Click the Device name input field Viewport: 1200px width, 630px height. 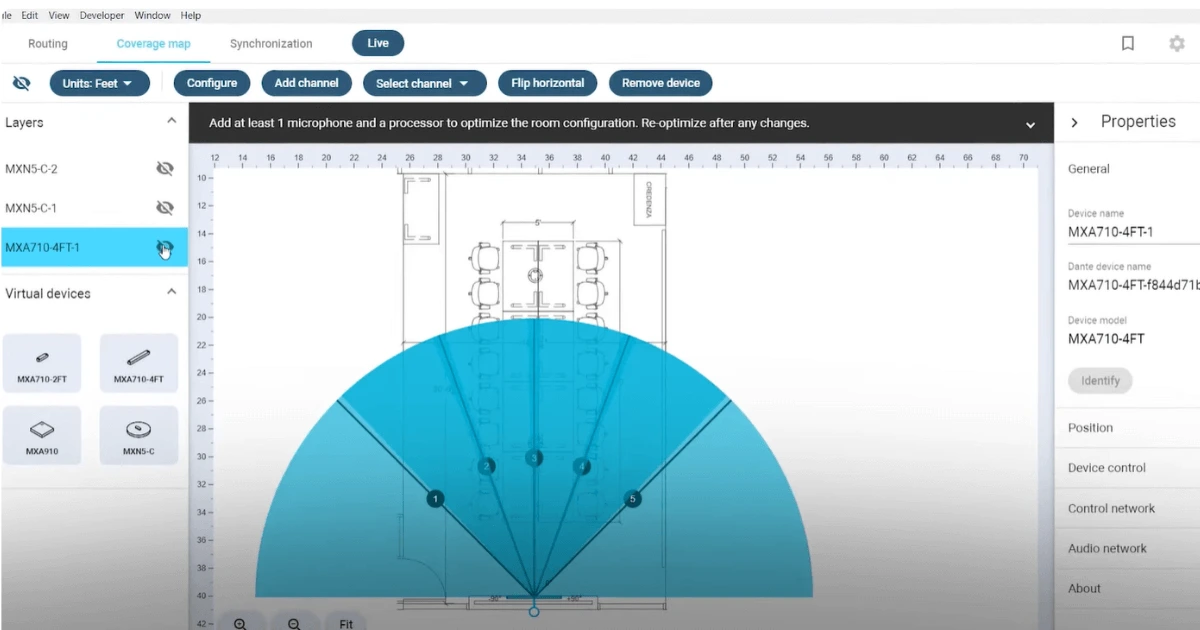[1130, 232]
